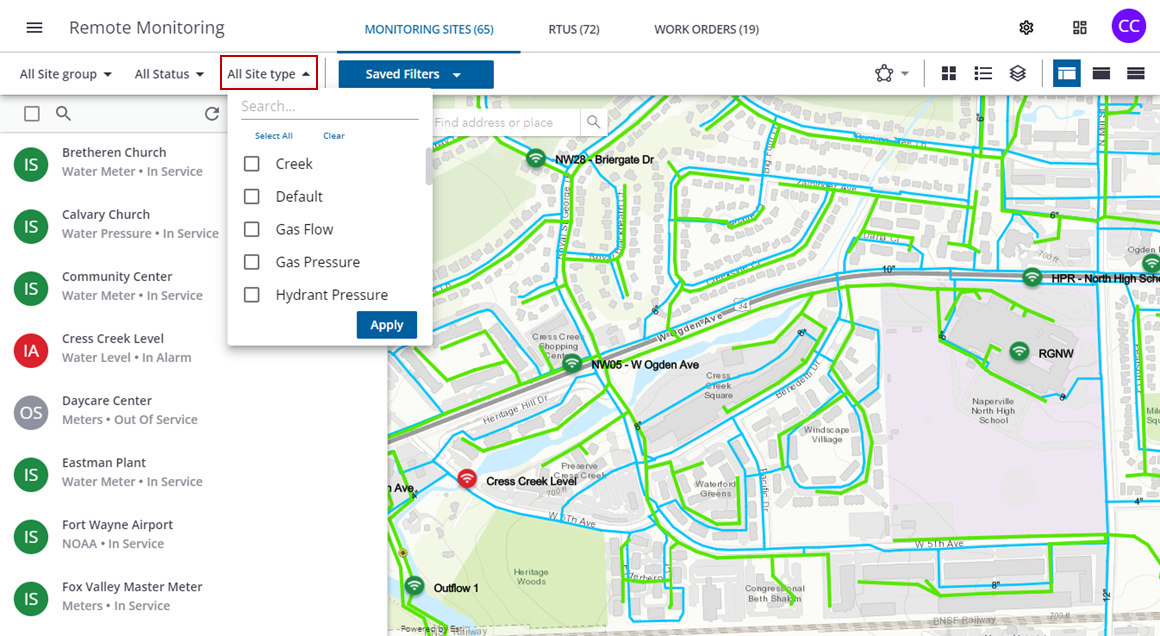Open the All Site group dropdown

pos(63,73)
